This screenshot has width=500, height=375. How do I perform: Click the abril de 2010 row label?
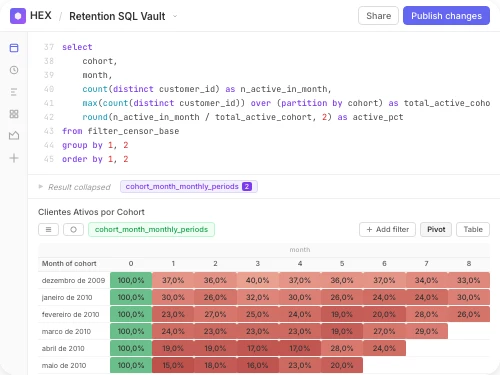tap(63, 348)
